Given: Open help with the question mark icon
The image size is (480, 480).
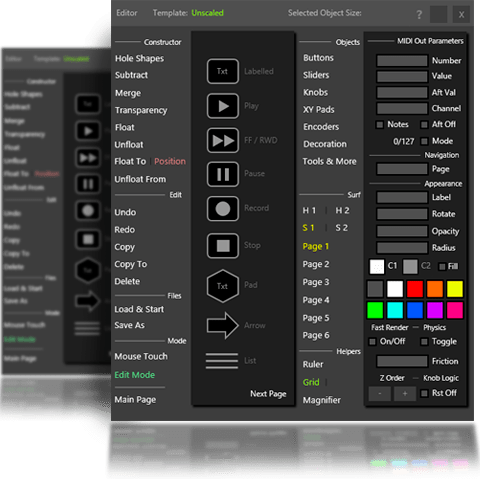Looking at the screenshot, I should coord(419,15).
